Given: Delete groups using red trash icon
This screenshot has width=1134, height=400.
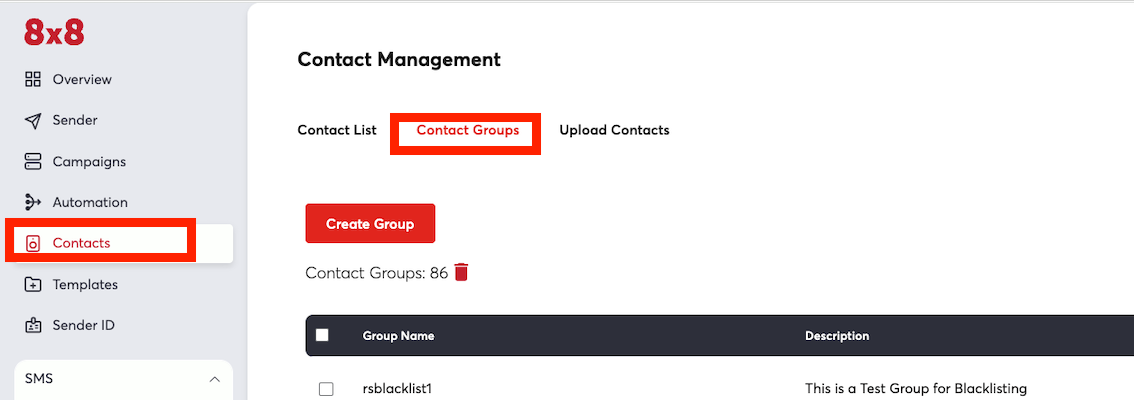Looking at the screenshot, I should coord(461,272).
